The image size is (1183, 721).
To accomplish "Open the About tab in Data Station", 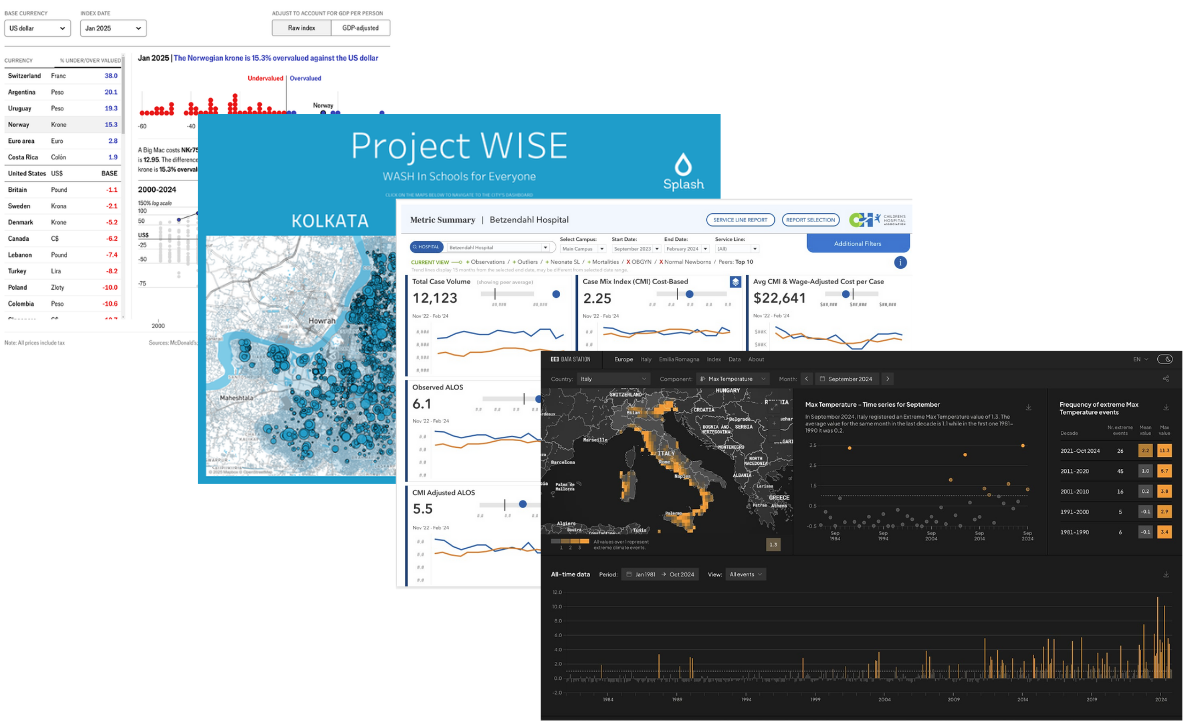I will 756,359.
